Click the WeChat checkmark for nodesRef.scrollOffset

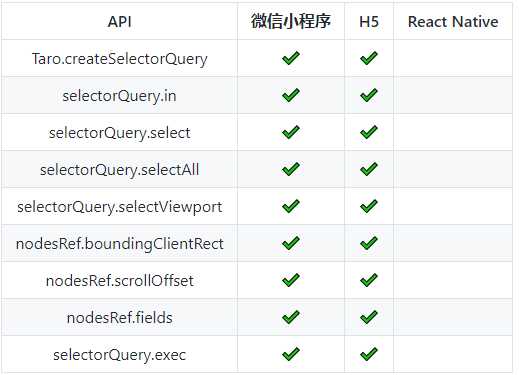(x=291, y=280)
